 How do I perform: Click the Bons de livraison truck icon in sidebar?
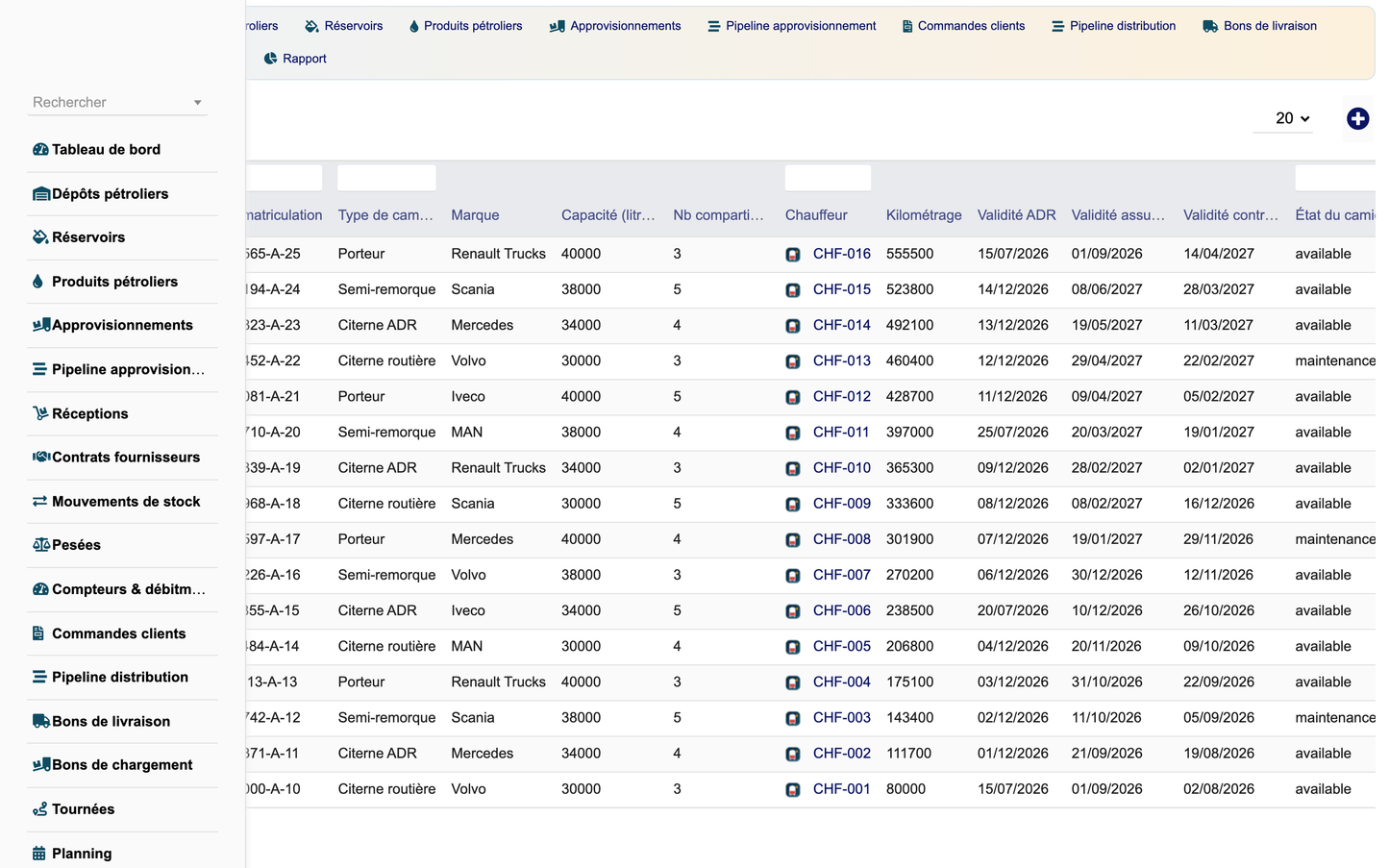tap(41, 721)
